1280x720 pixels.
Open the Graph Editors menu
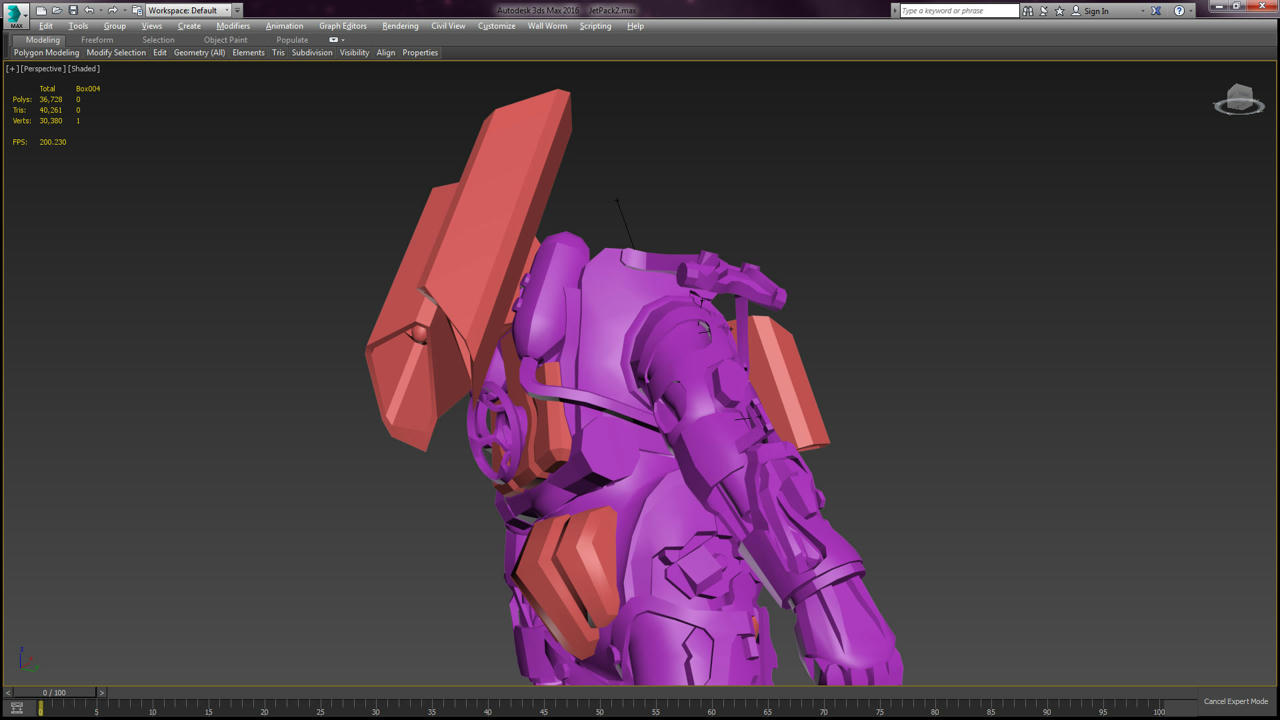coord(343,26)
